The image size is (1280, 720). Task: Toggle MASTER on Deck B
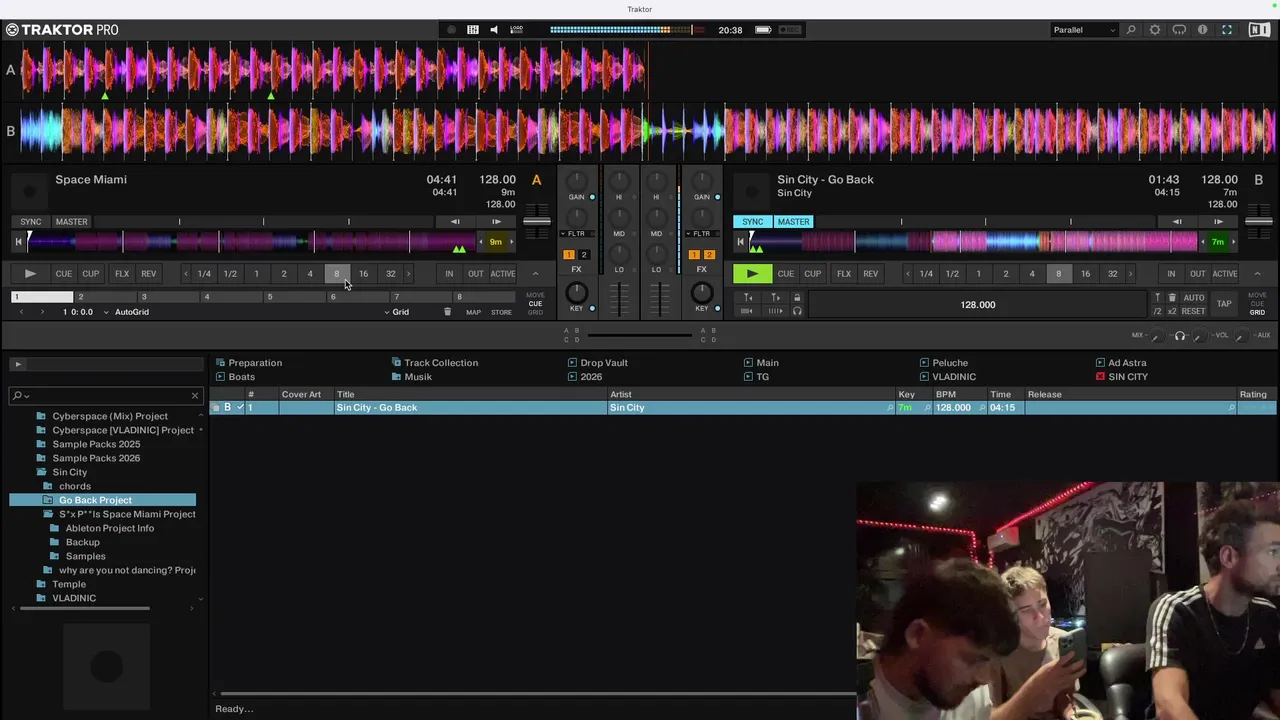coord(793,222)
